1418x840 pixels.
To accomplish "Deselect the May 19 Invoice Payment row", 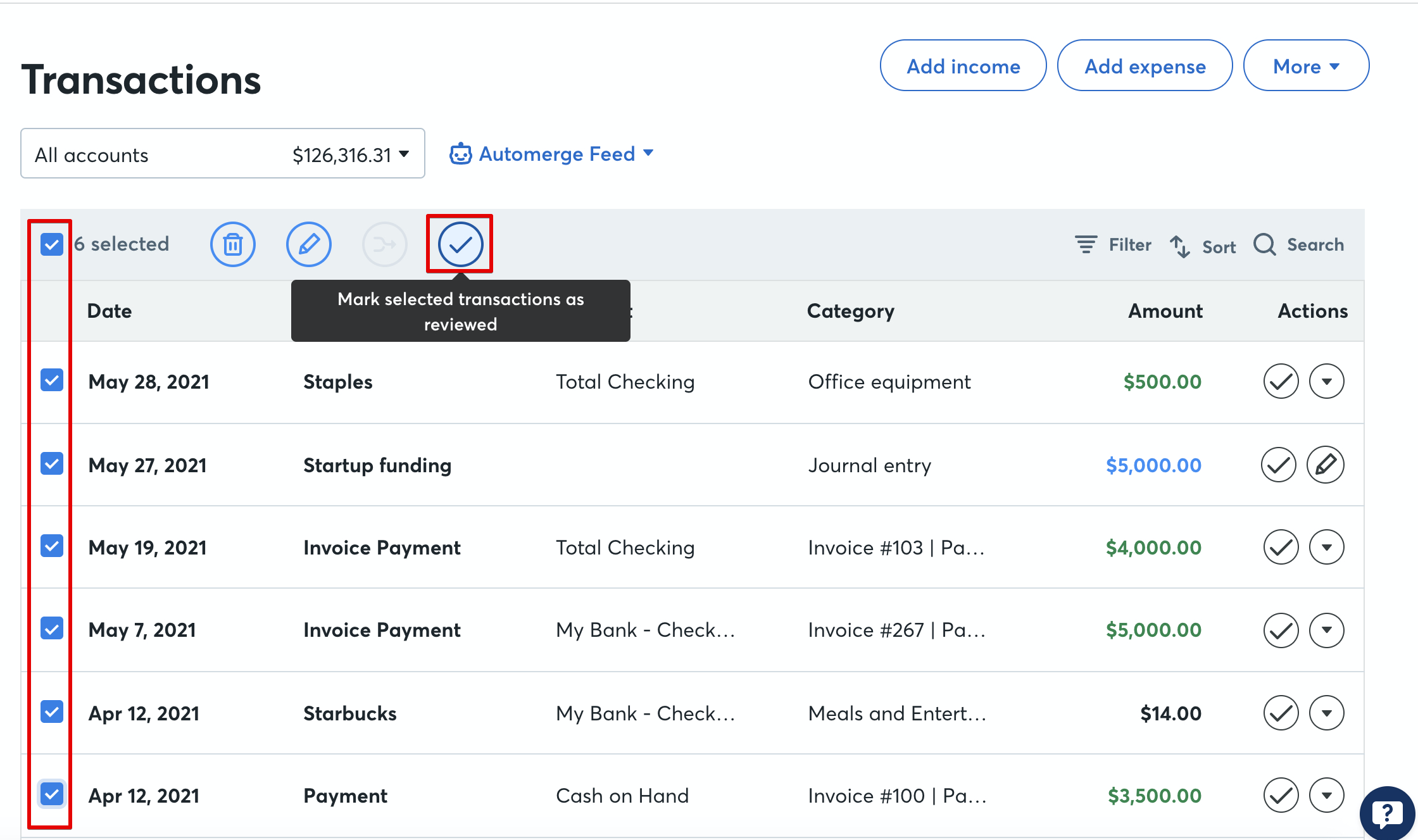I will pos(52,546).
